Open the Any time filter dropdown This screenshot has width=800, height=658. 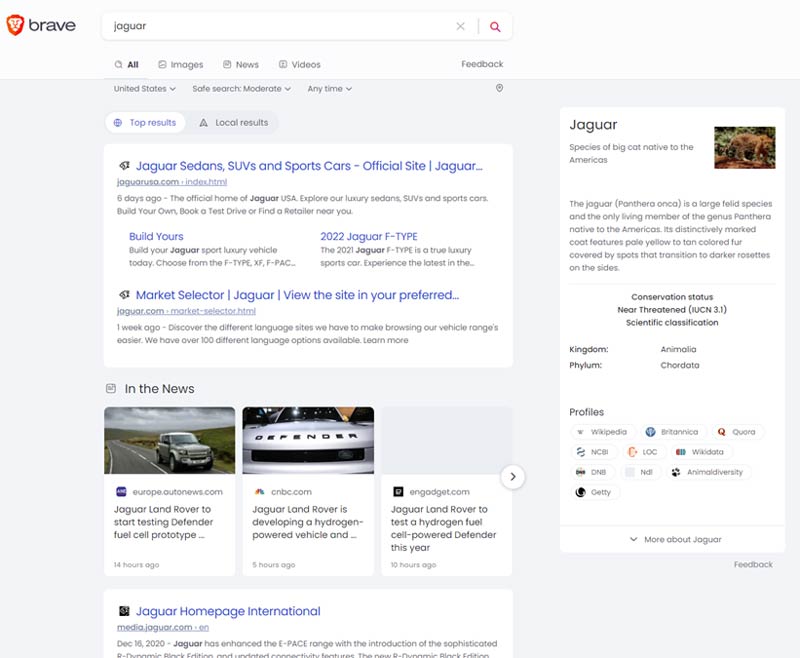[330, 88]
